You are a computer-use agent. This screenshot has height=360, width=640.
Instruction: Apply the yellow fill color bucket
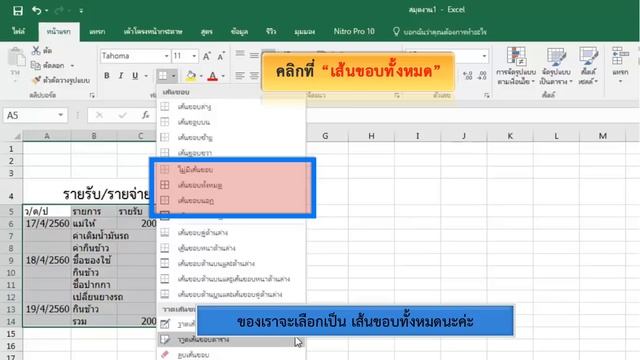(x=191, y=76)
